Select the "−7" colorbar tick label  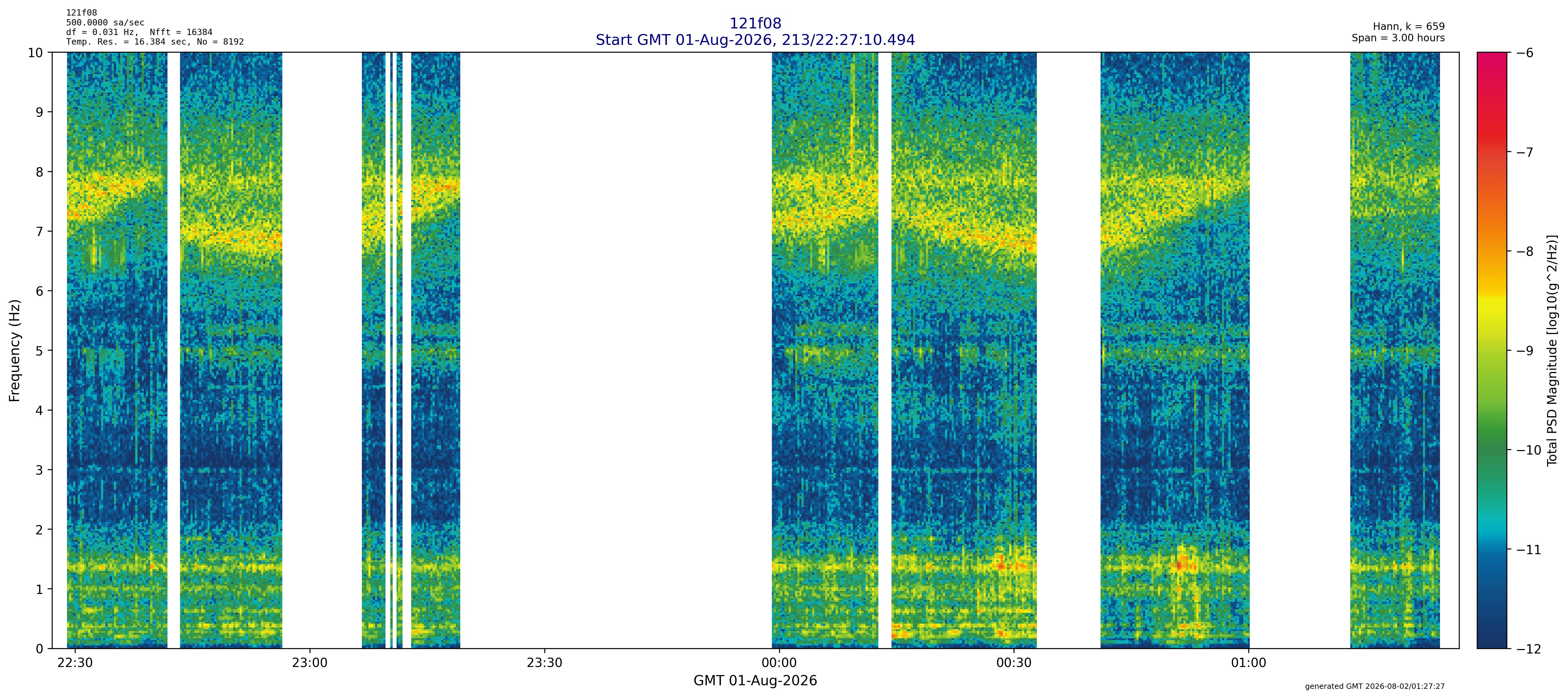click(x=1525, y=152)
